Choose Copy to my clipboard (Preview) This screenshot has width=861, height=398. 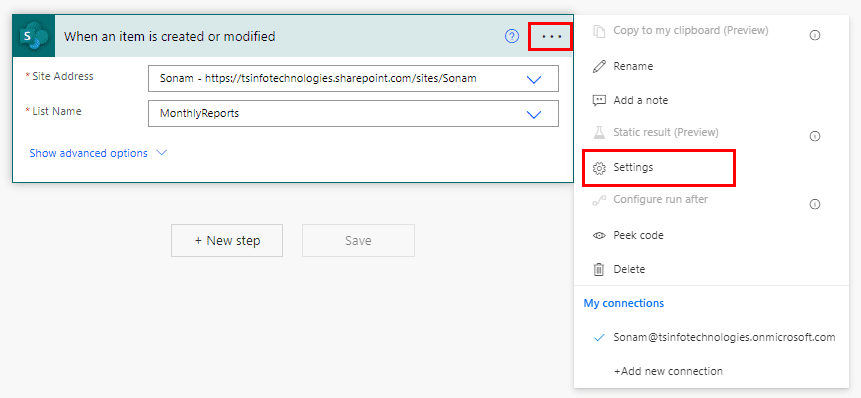[691, 31]
